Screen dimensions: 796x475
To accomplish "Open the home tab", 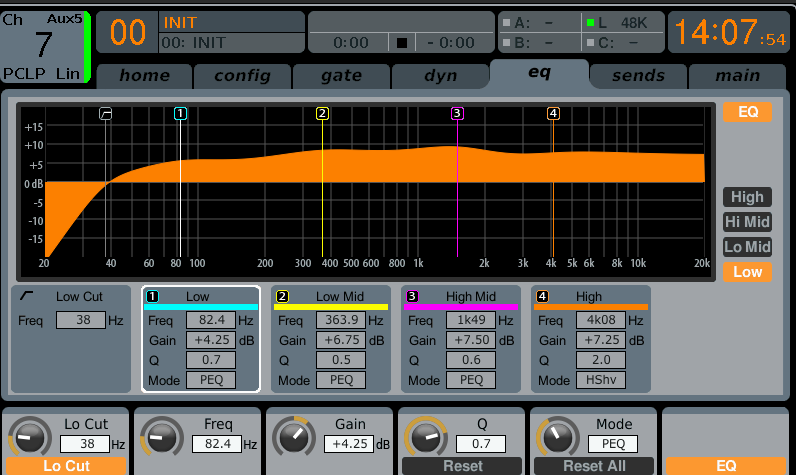I will tap(145, 76).
